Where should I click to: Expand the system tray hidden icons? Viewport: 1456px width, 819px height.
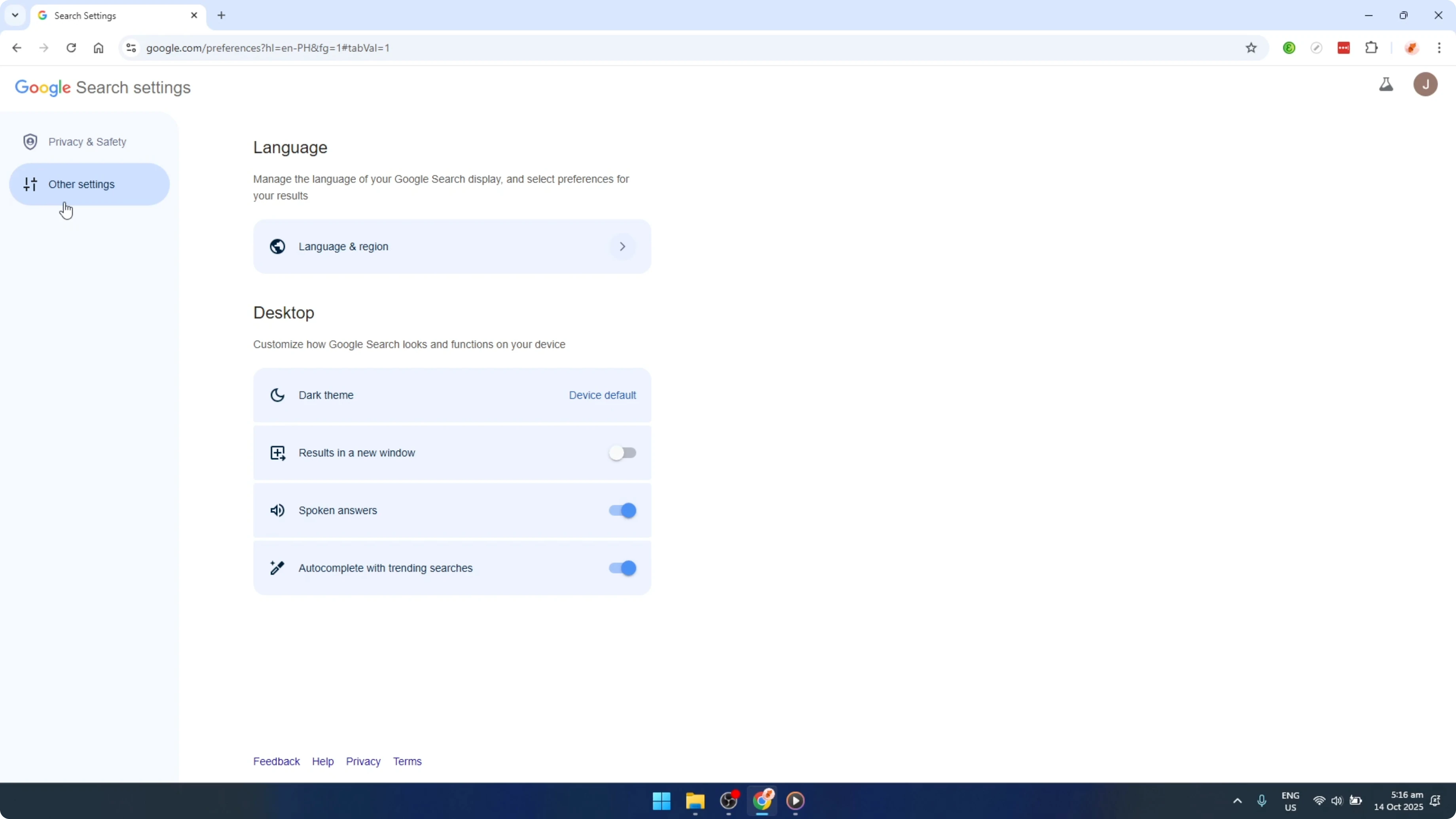[x=1237, y=801]
